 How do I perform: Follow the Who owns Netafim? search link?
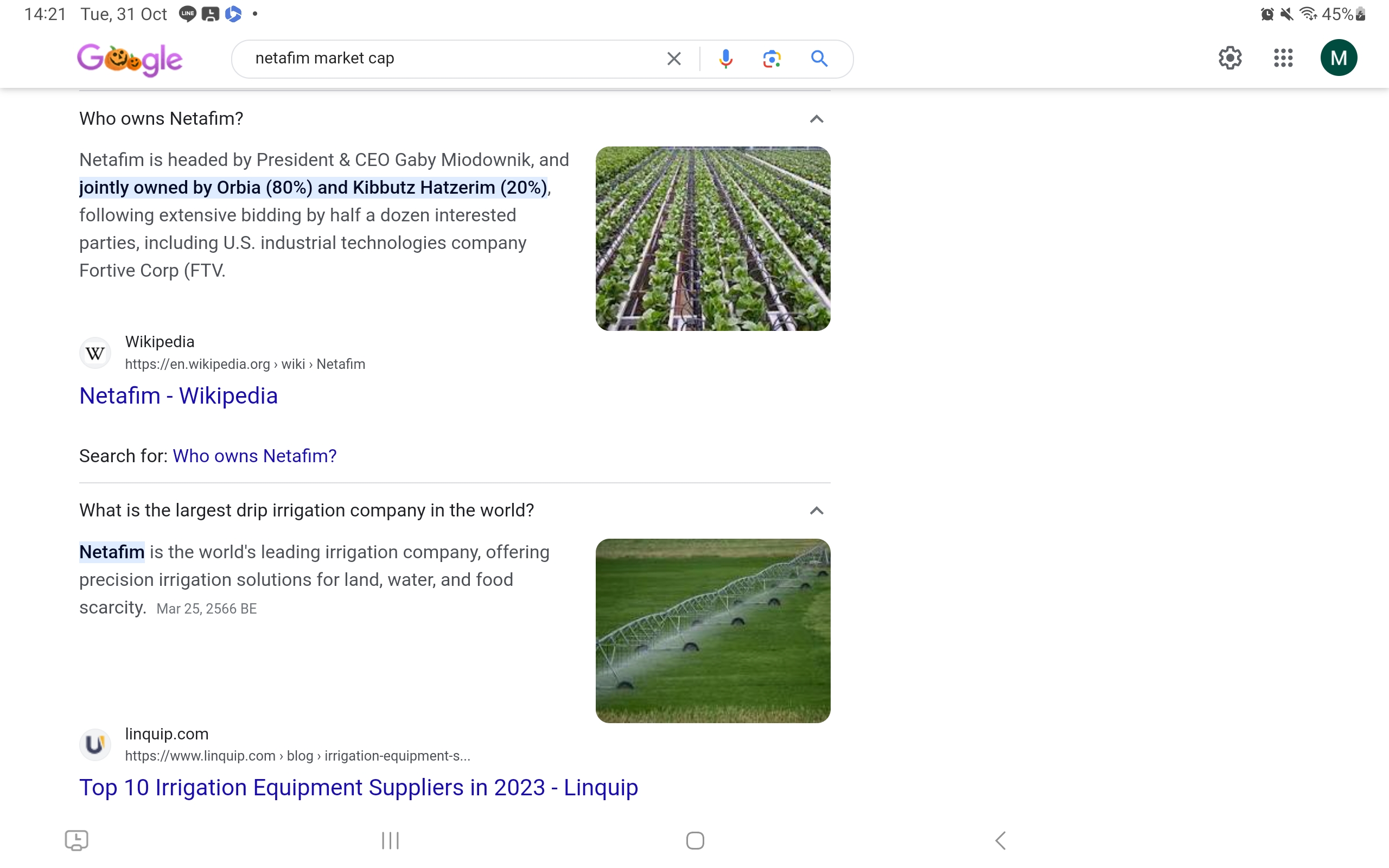click(254, 456)
